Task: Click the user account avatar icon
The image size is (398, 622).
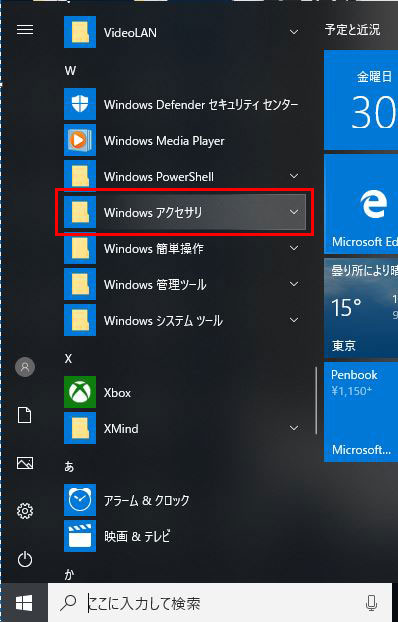Action: pyautogui.click(x=25, y=367)
